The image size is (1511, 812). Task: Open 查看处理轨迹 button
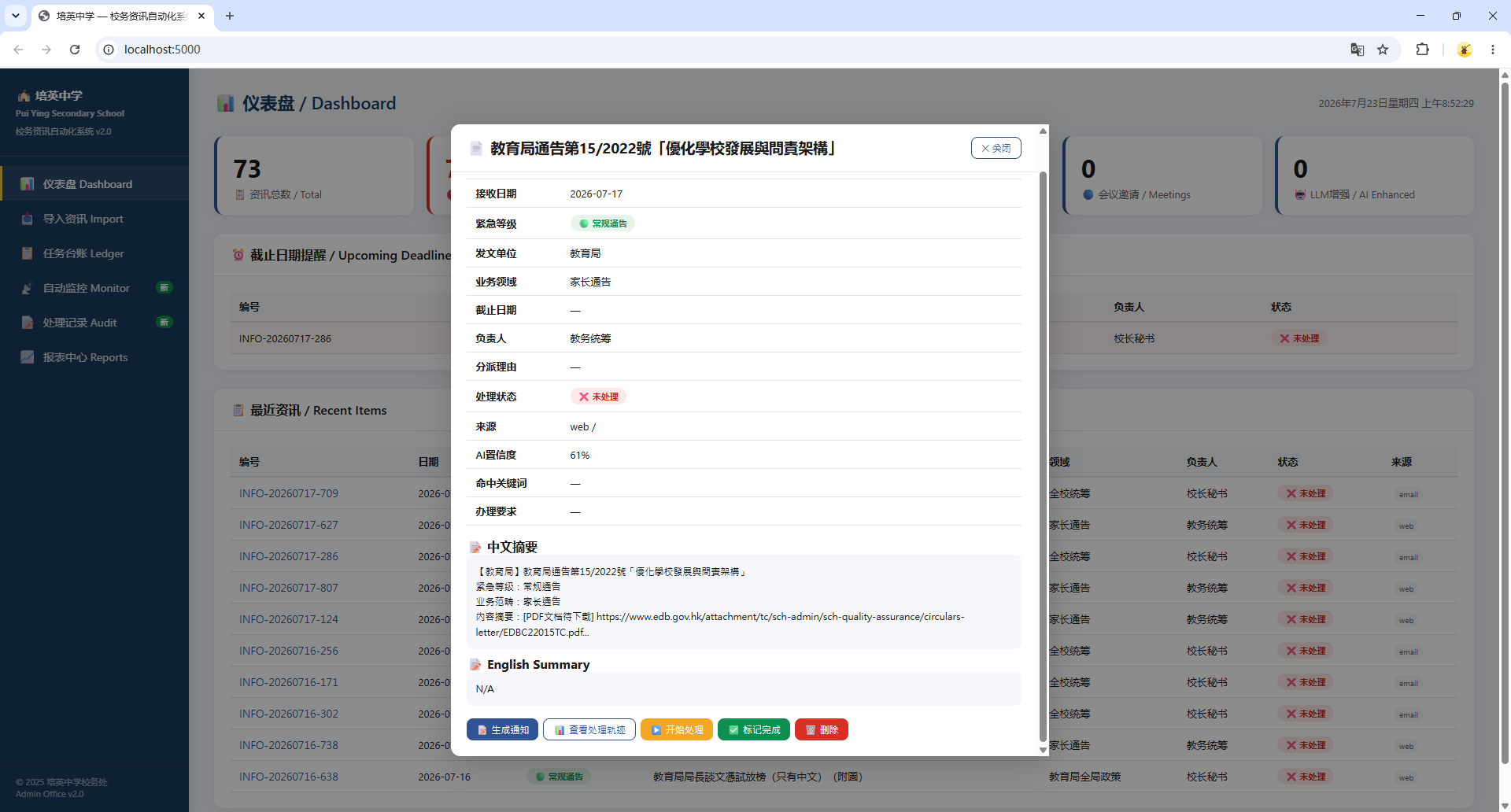coord(589,729)
